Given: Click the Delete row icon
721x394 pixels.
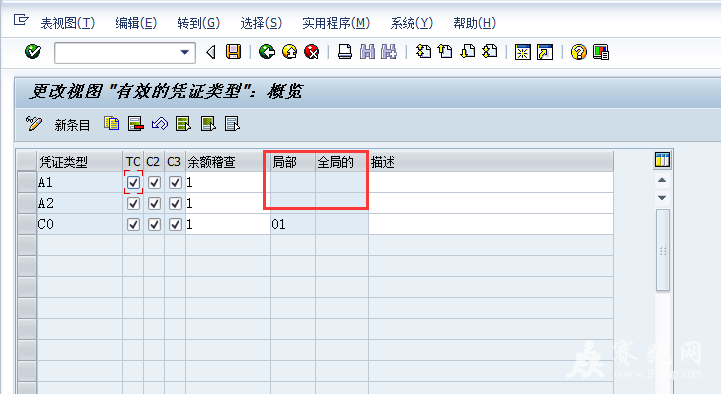Looking at the screenshot, I should (136, 124).
